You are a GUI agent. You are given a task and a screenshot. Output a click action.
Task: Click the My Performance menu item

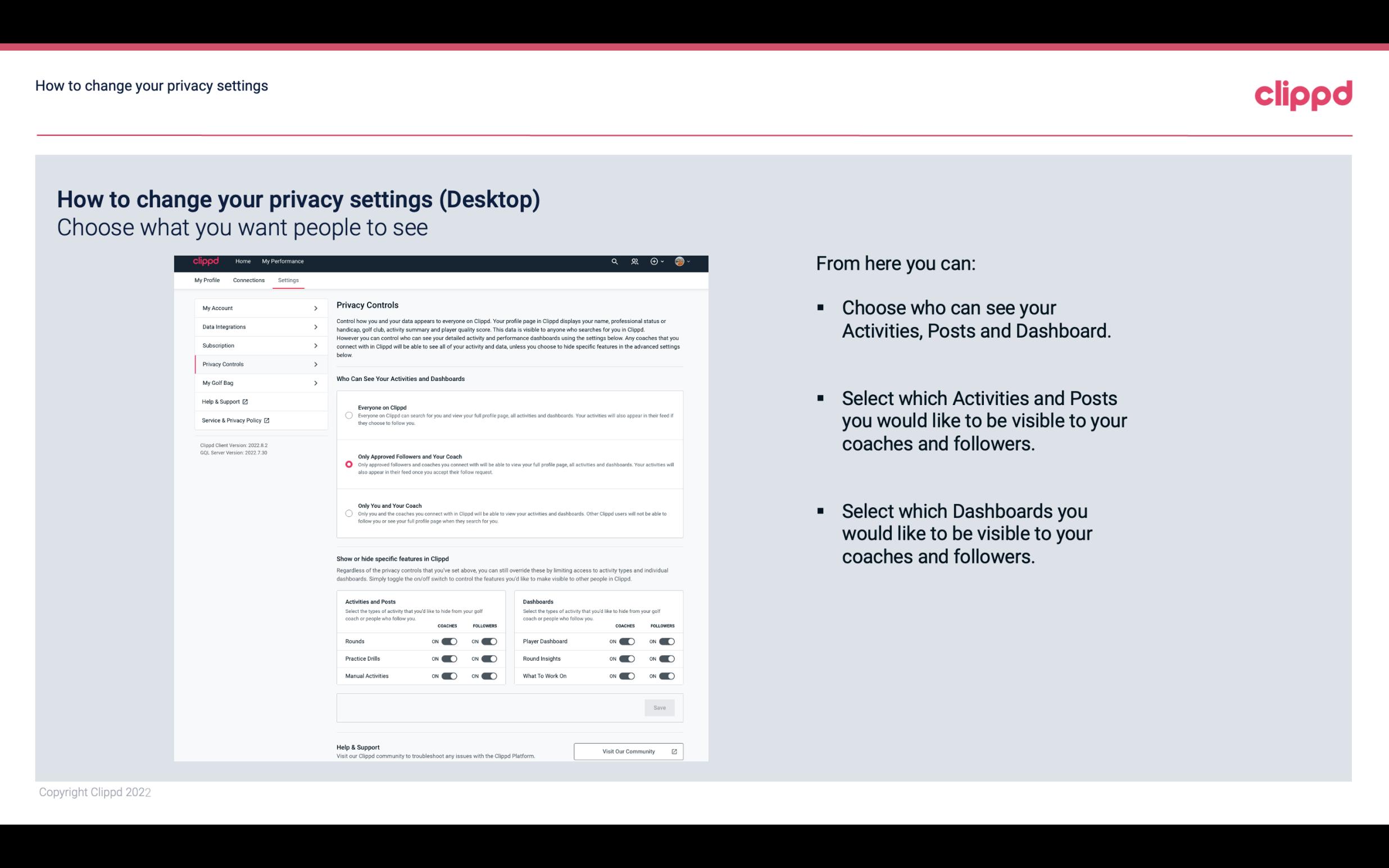(283, 261)
